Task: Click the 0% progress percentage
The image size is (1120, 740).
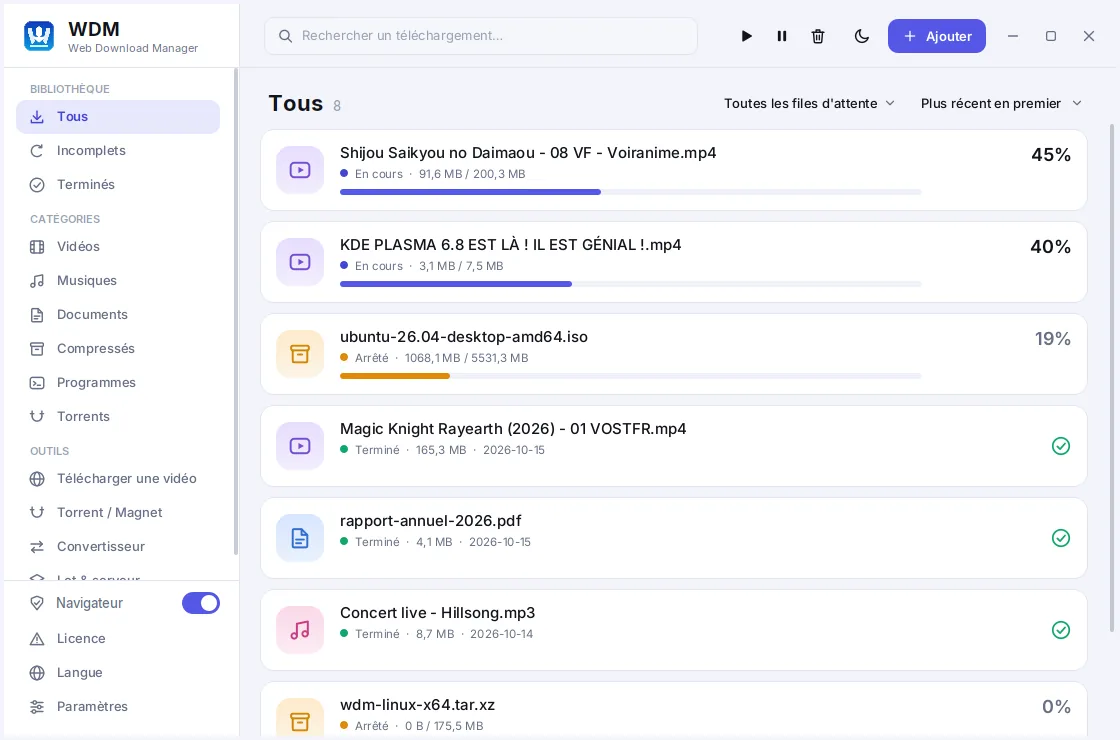Action: pos(1056,707)
